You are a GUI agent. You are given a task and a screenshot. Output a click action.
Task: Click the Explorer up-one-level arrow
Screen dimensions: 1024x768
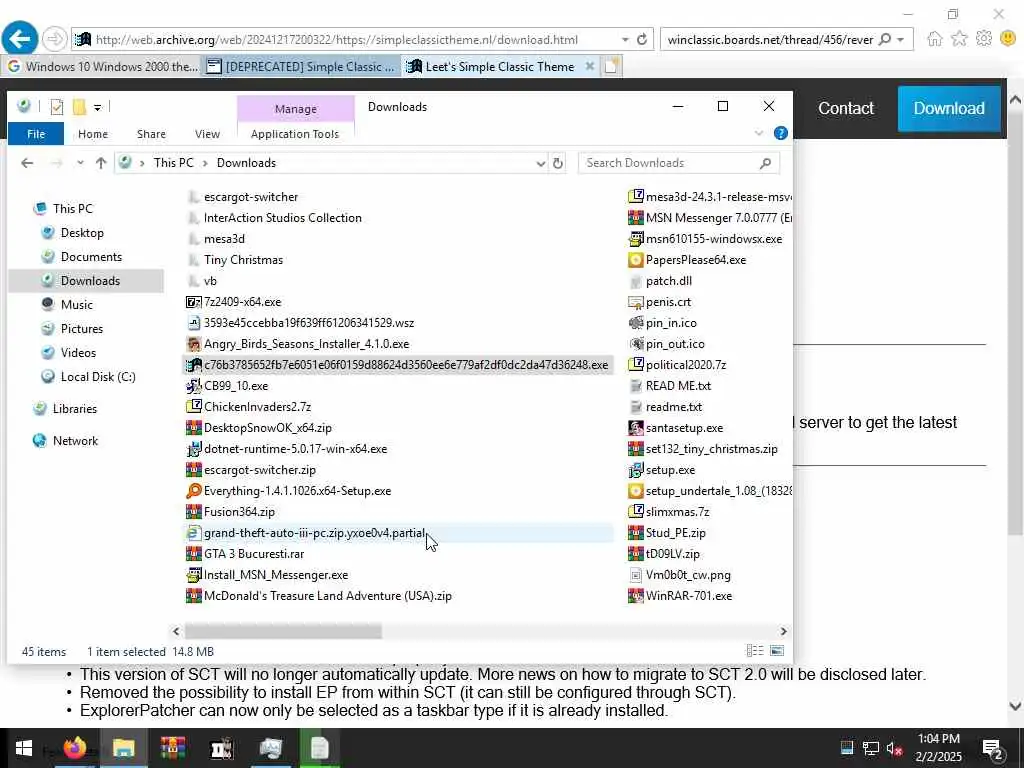(101, 163)
